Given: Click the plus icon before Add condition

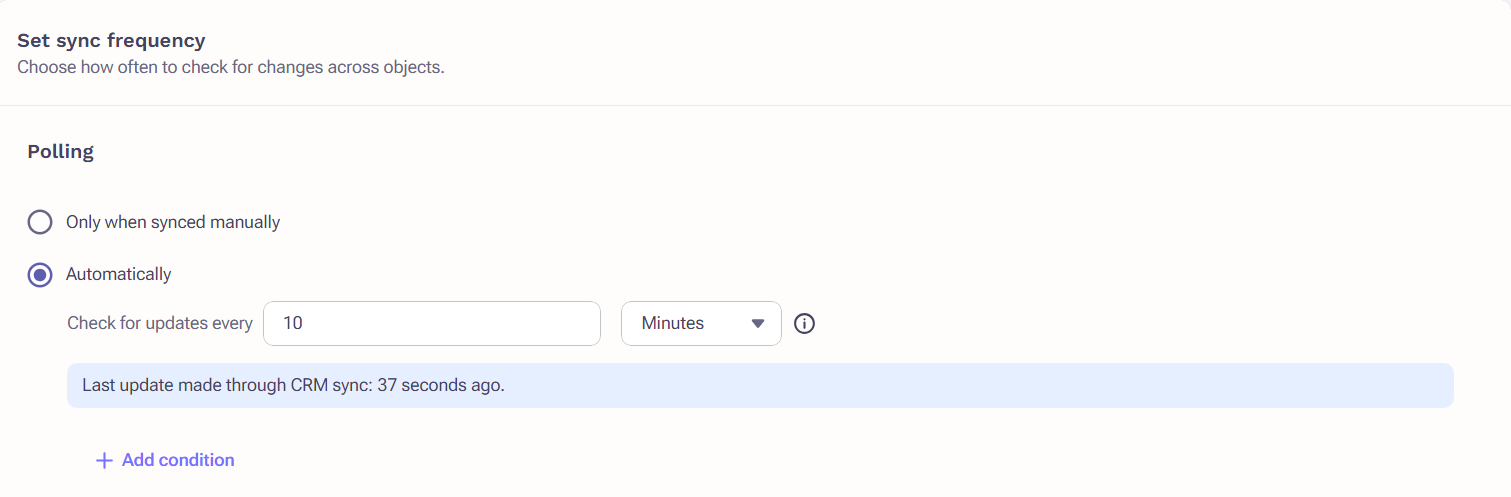Looking at the screenshot, I should click(104, 461).
